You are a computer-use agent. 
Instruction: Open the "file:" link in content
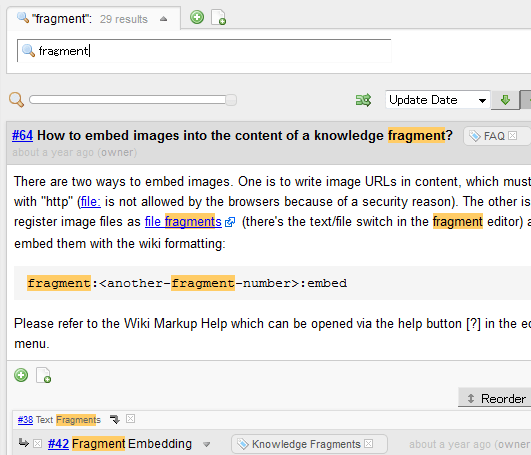pos(90,202)
